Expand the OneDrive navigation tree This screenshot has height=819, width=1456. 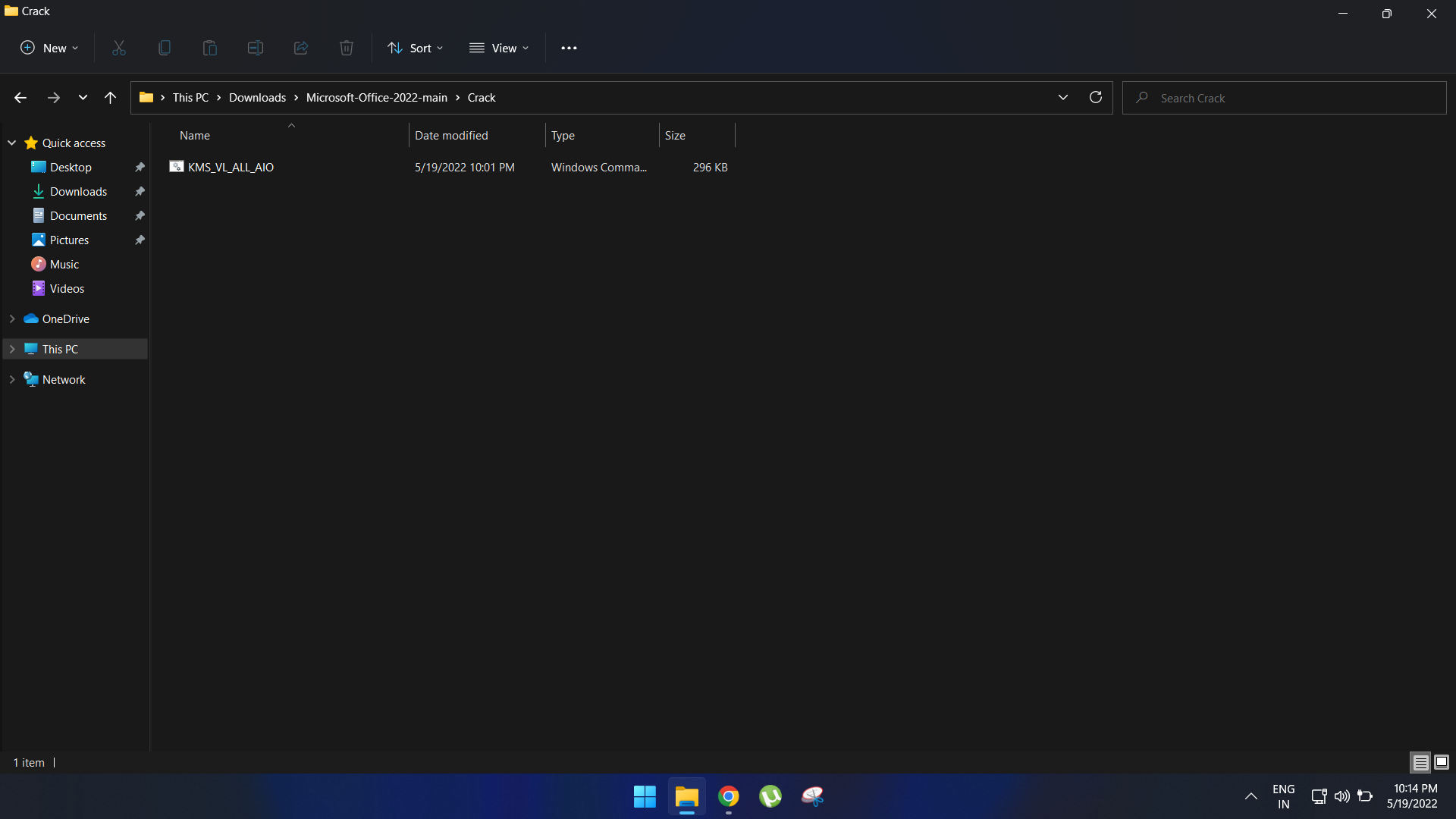tap(12, 318)
